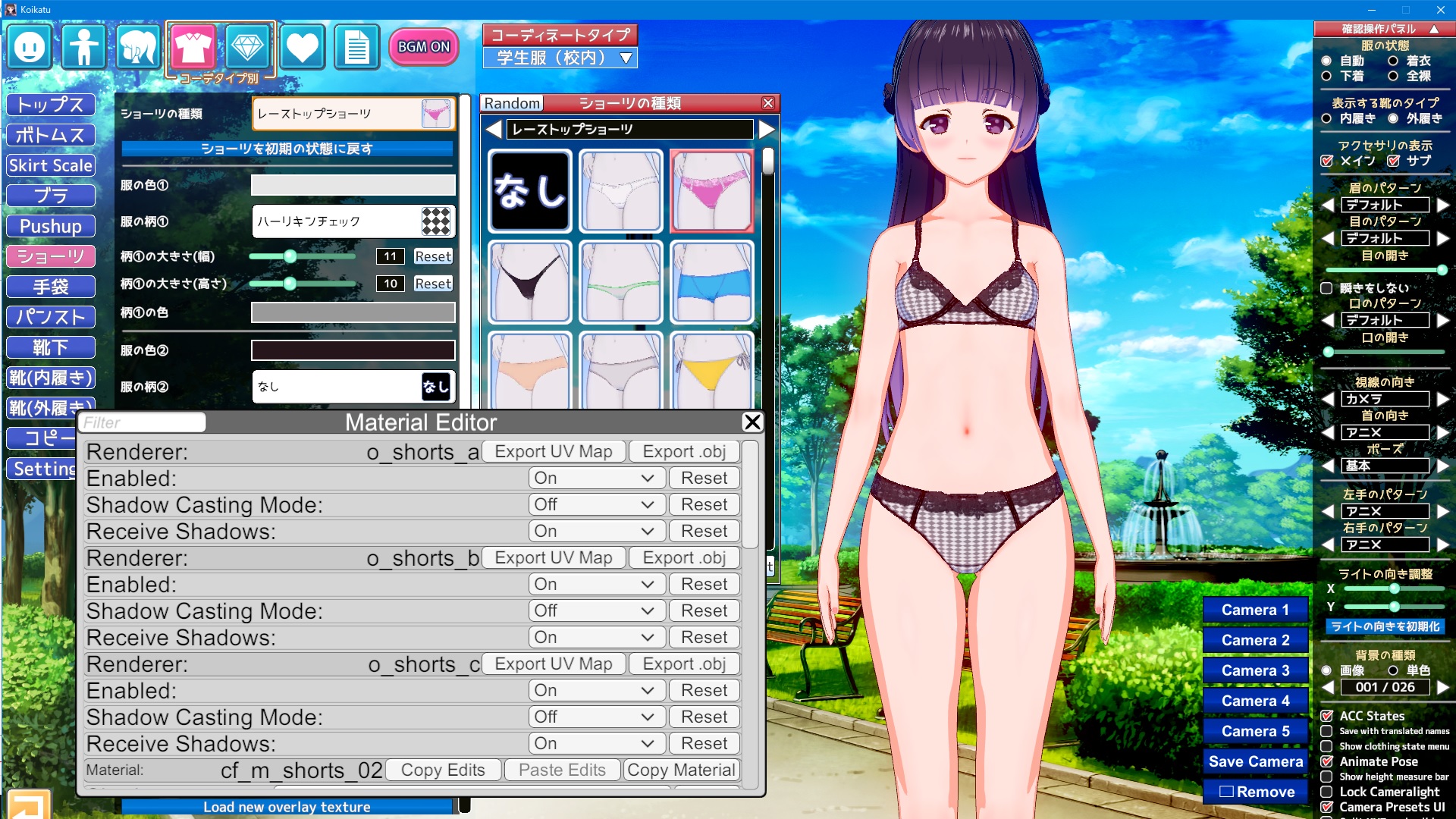Select 自動 clothing state radio

click(x=1326, y=61)
